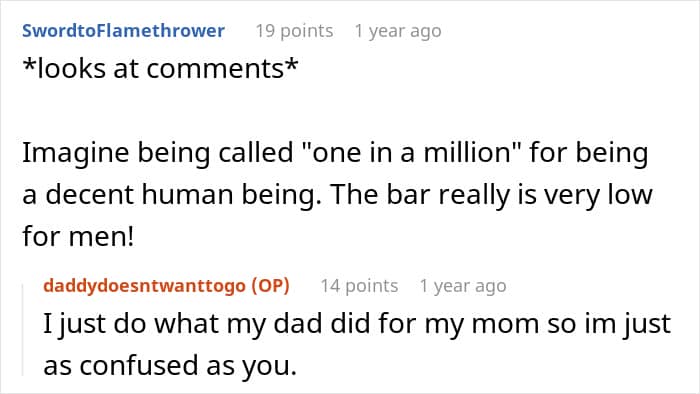The height and width of the screenshot is (394, 700).
Task: Collapse the reply using the vertical thread line
Action: 23,330
